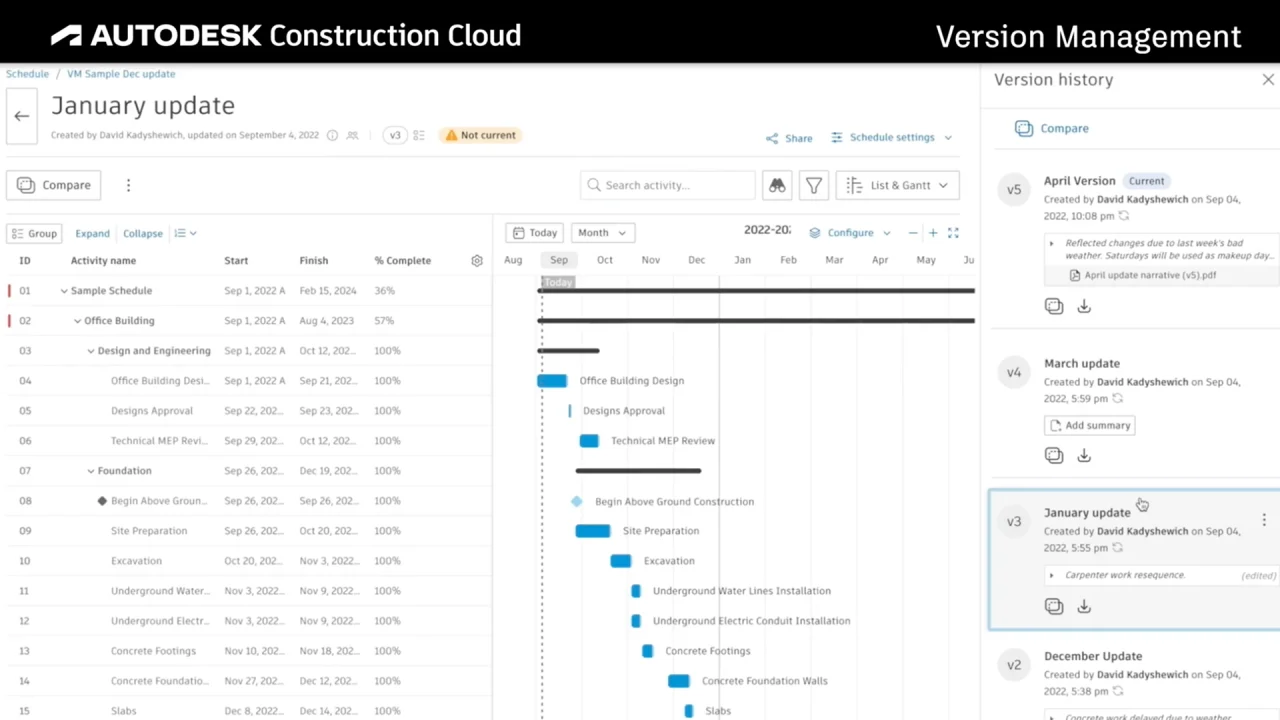Expand the Carpenter work resequence summary
Screen dimensions: 1280x720
1051,575
